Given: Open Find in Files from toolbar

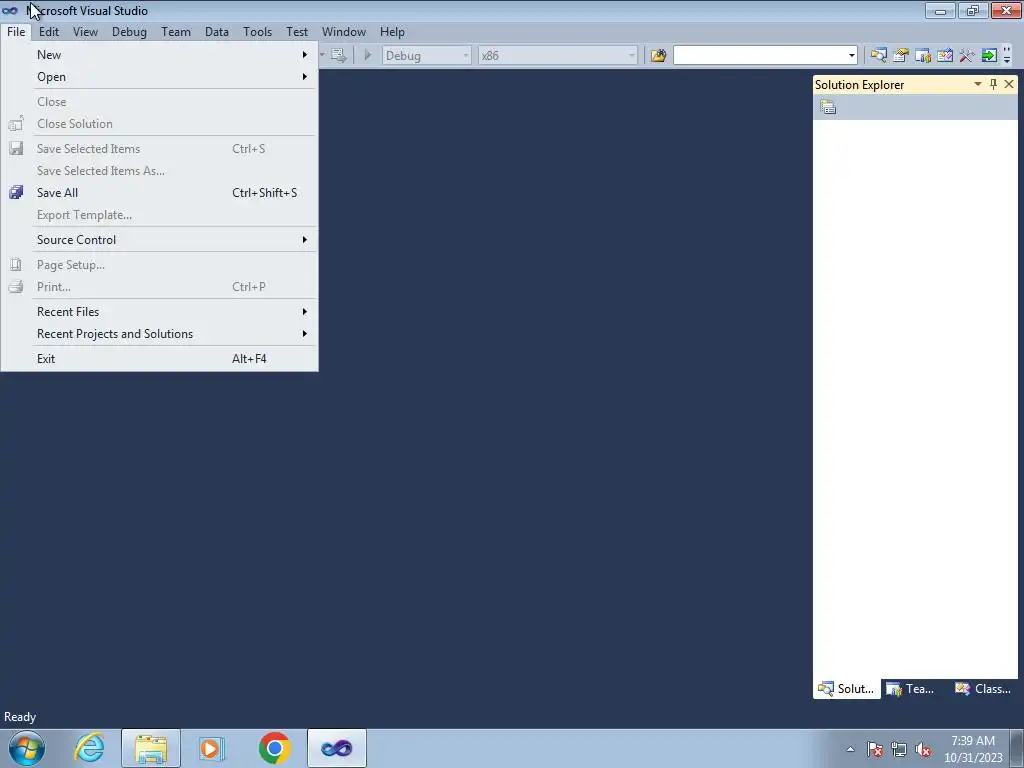Looking at the screenshot, I should click(x=658, y=56).
